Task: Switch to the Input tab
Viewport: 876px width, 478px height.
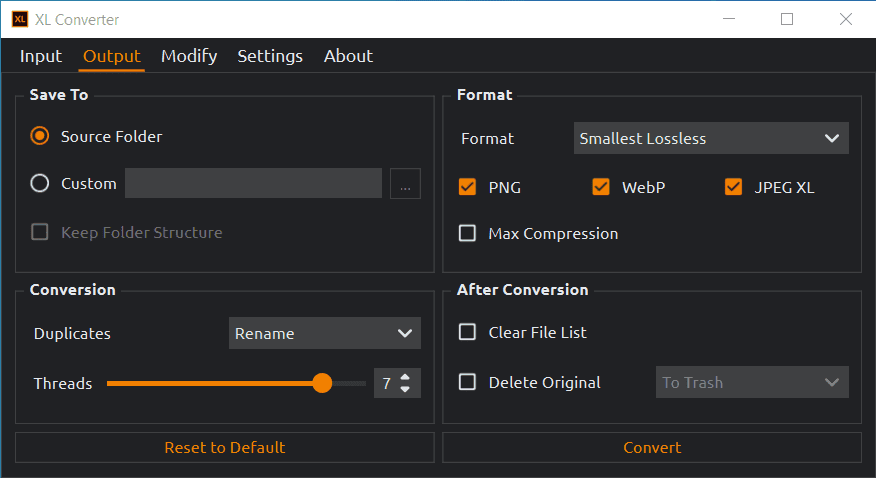Action: point(41,56)
